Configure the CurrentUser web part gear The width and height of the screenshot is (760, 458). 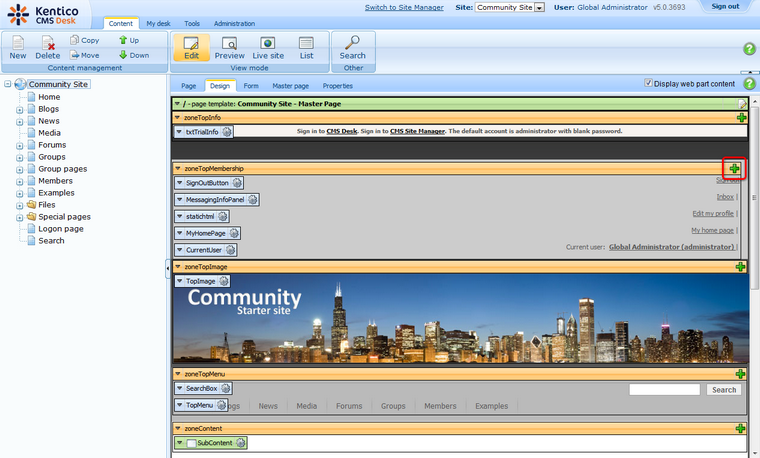[230, 250]
